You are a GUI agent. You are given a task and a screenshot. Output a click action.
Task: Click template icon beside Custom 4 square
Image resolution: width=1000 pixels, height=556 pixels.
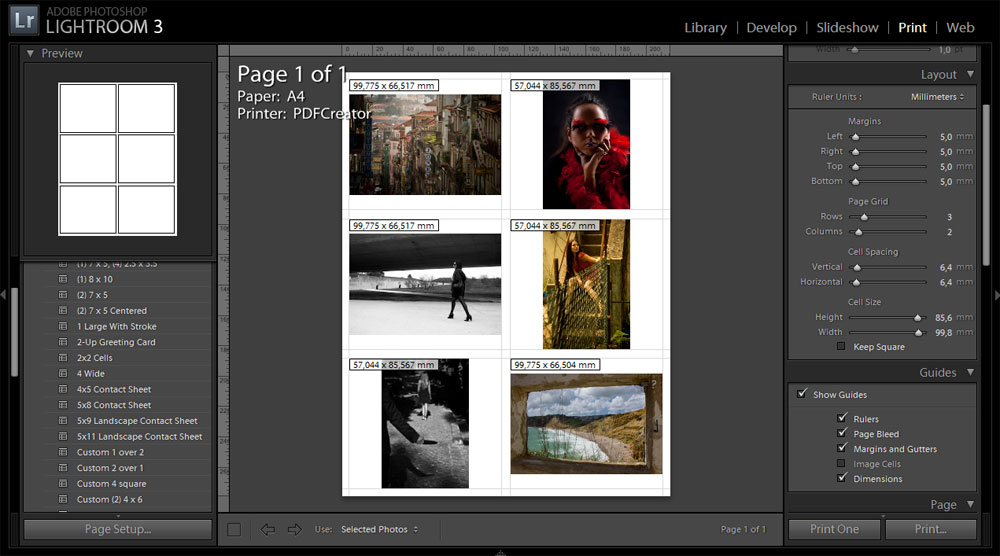pyautogui.click(x=63, y=483)
